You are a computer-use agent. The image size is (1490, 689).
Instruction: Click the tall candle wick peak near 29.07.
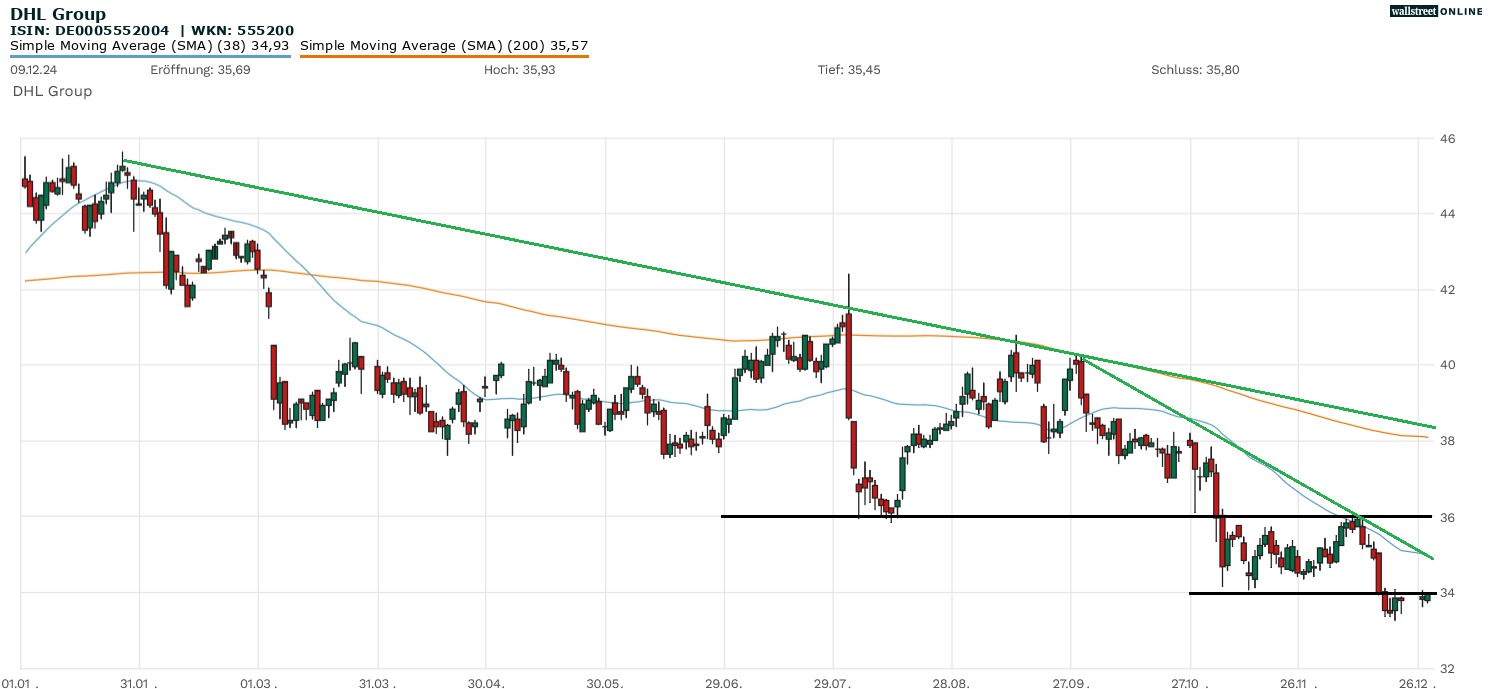848,276
